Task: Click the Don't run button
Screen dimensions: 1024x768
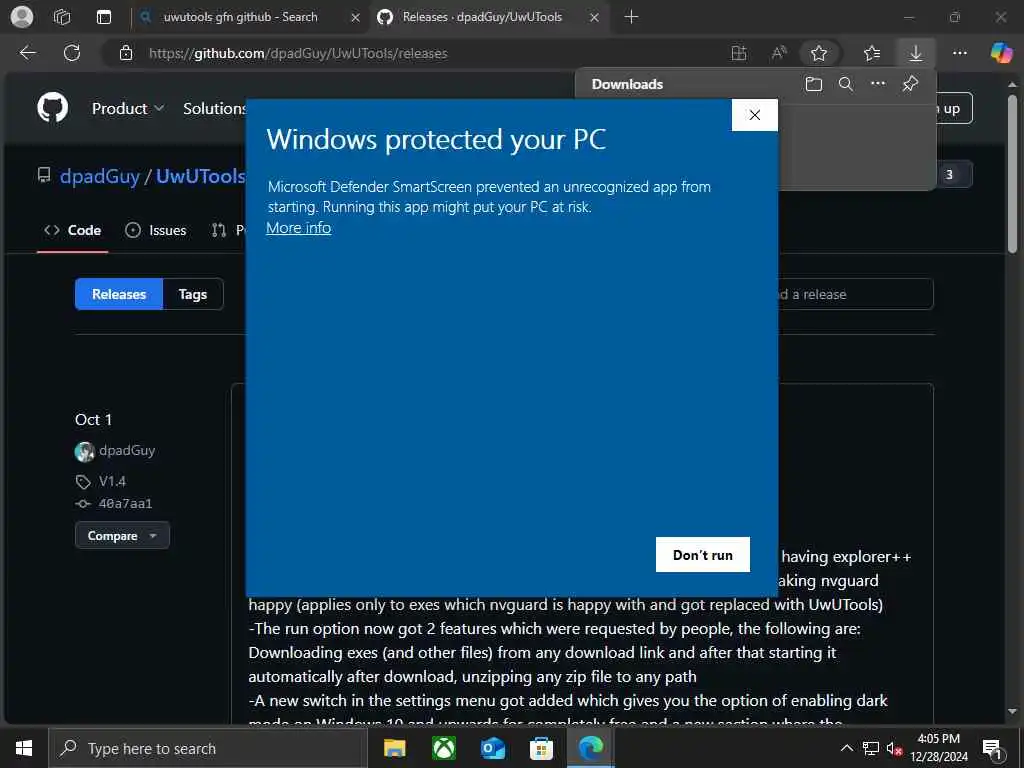Action: 703,554
